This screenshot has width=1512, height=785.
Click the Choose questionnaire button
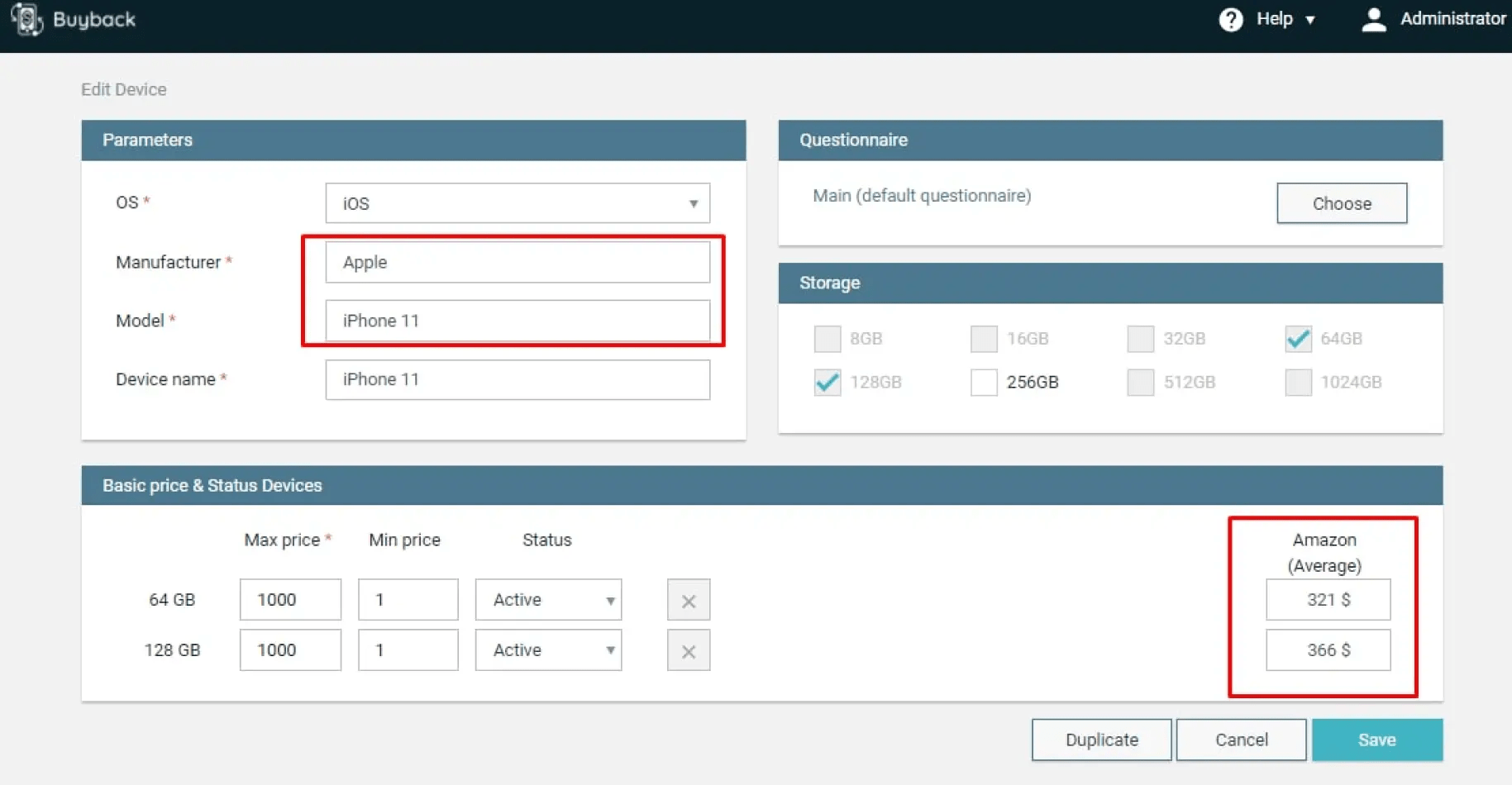pos(1342,203)
